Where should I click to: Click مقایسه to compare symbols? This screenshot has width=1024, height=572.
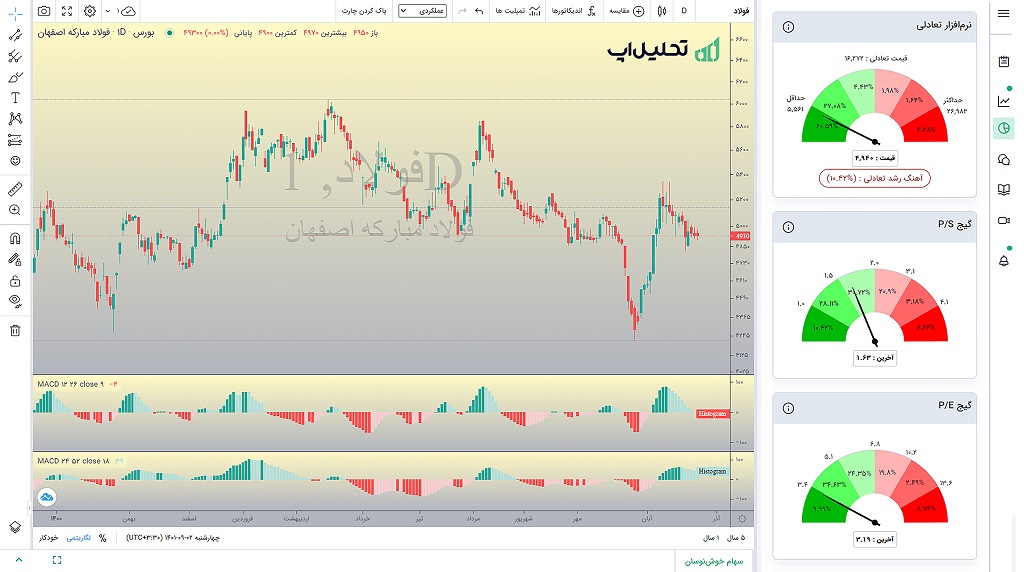click(x=627, y=11)
